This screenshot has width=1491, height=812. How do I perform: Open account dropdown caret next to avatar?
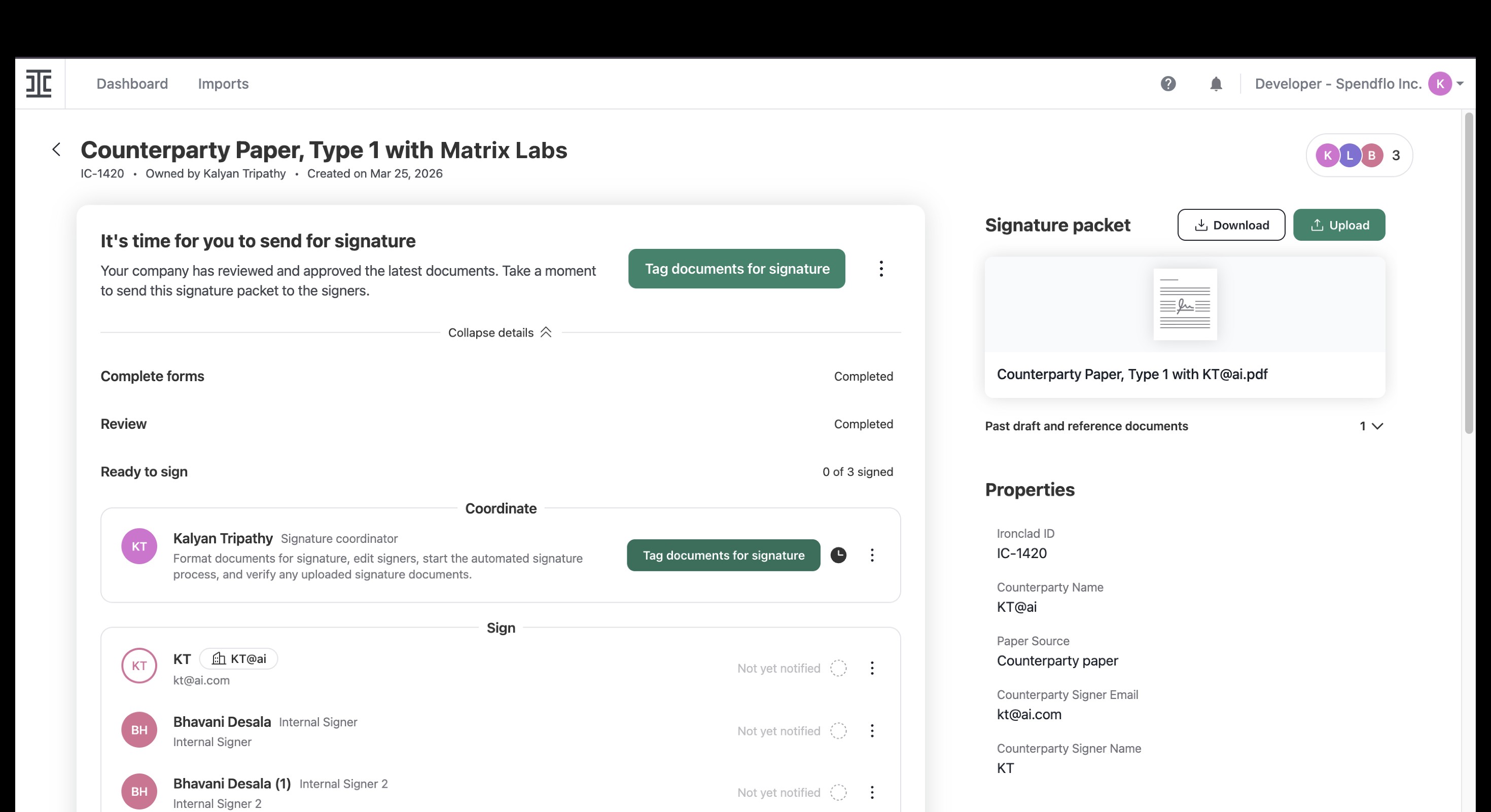tap(1460, 84)
